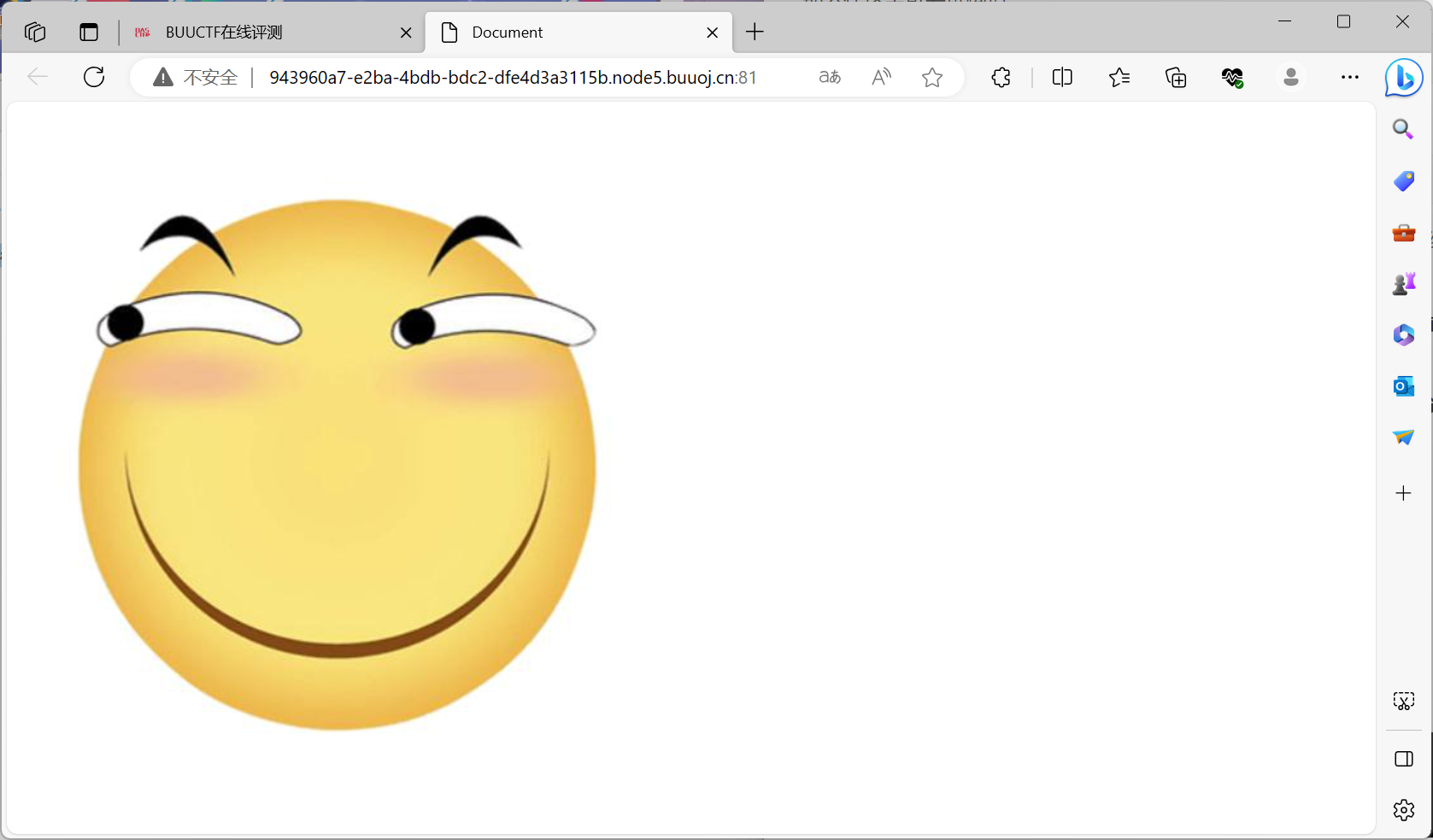Refresh the current page

click(x=94, y=77)
